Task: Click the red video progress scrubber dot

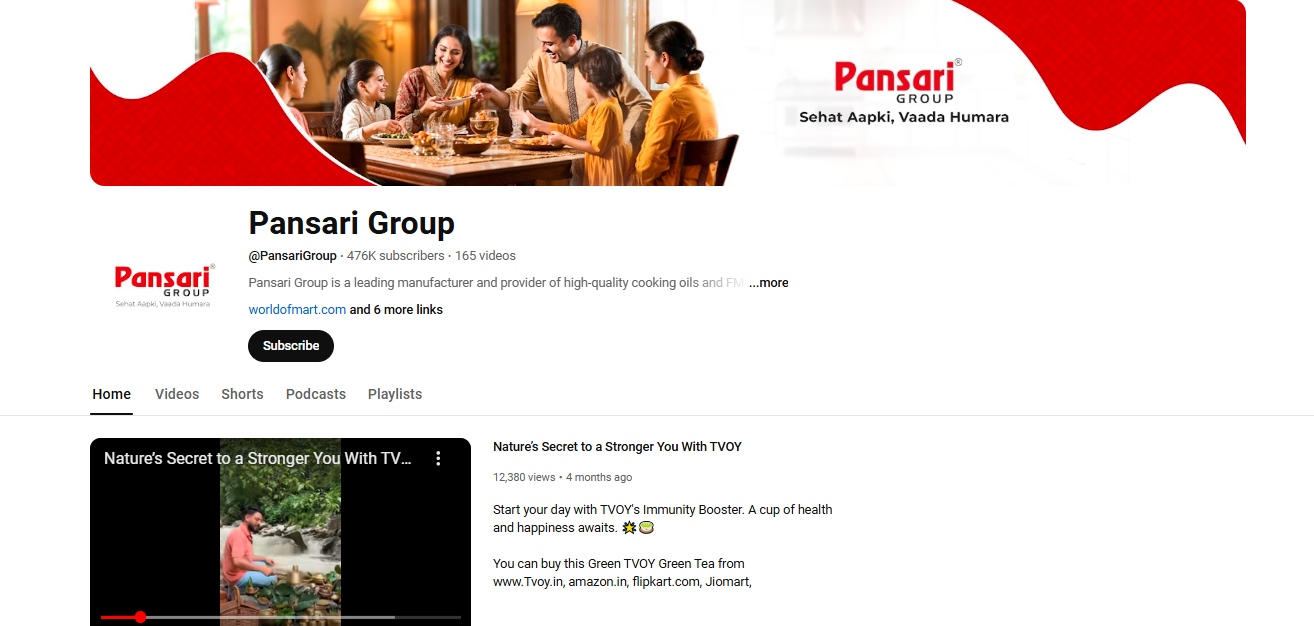Action: 140,617
